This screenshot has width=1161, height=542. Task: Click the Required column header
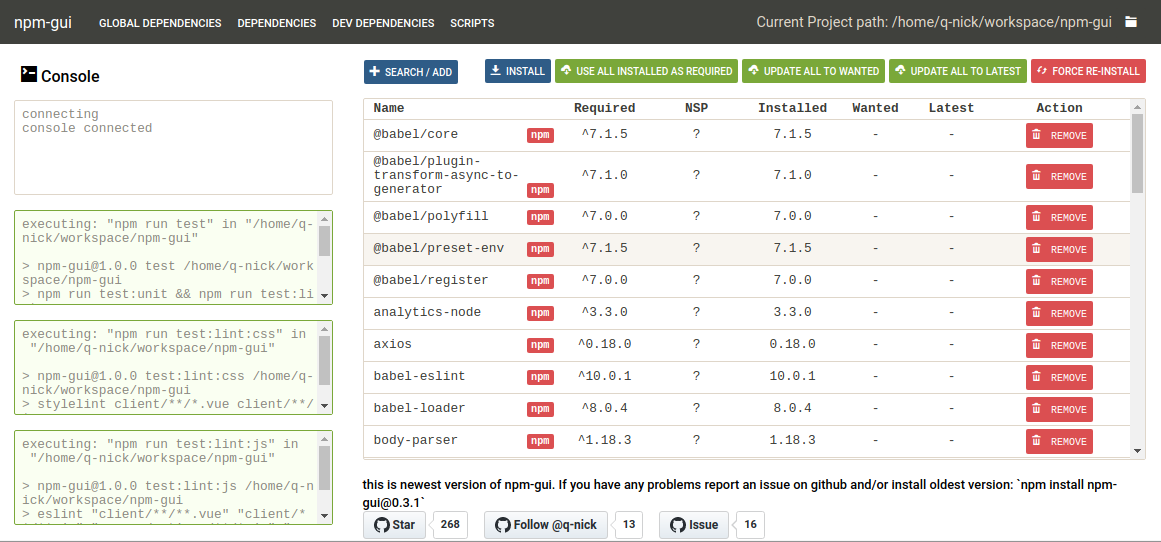[604, 108]
